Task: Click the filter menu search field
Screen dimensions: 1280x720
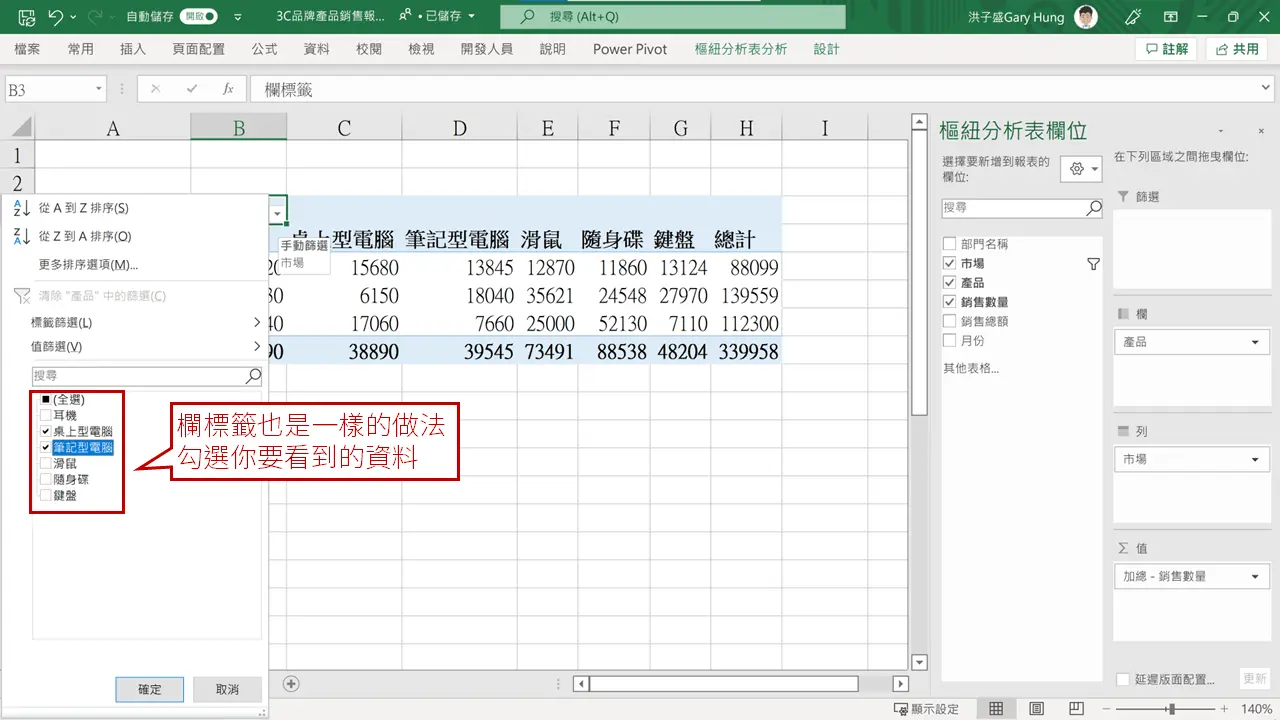Action: (146, 376)
